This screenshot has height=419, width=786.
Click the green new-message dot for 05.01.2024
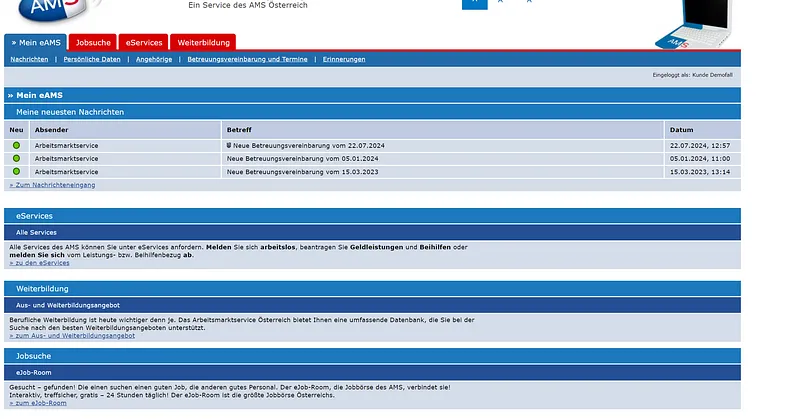point(17,158)
